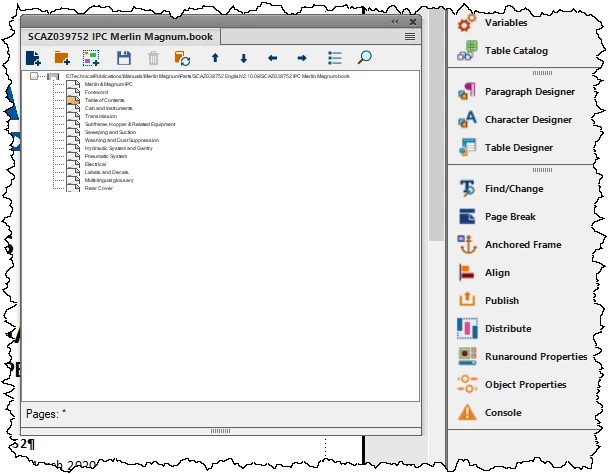Open the book panel hamburger menu
609x474 pixels.
click(x=410, y=37)
